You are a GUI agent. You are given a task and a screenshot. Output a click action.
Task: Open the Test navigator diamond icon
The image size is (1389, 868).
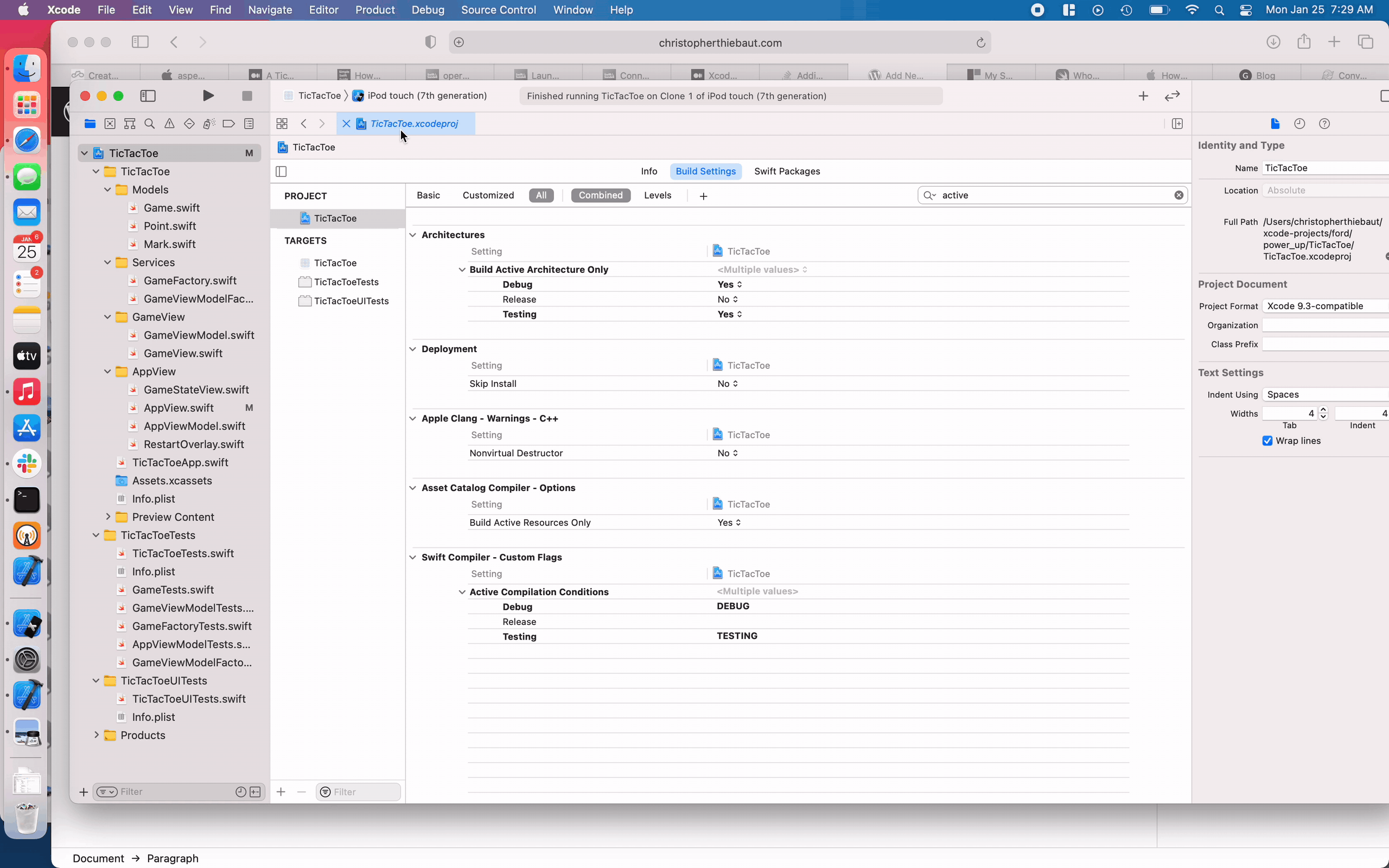click(189, 124)
